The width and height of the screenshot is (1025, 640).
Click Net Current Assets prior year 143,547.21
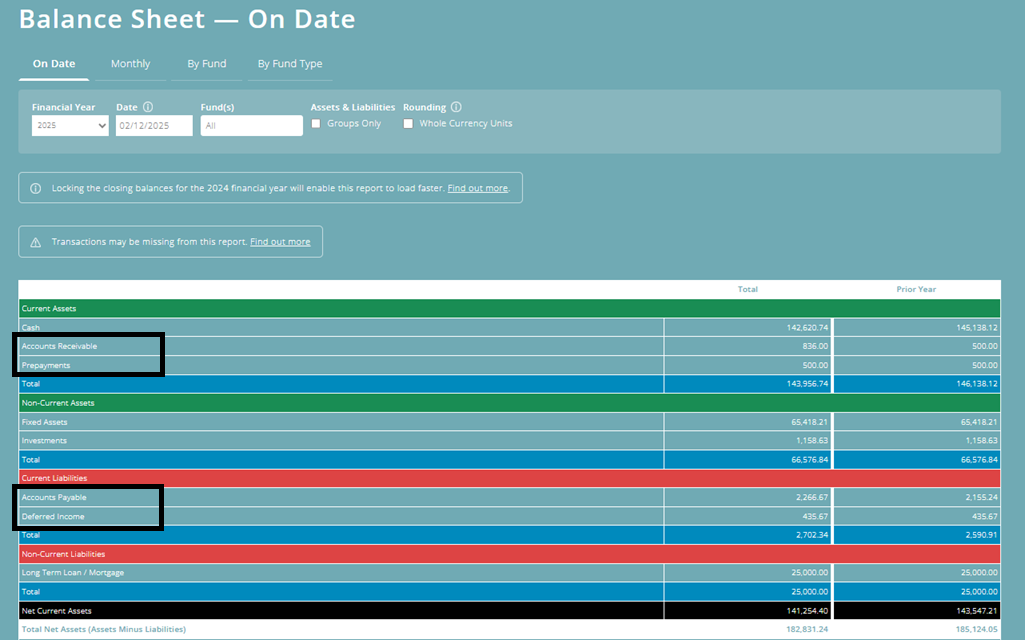coord(977,611)
